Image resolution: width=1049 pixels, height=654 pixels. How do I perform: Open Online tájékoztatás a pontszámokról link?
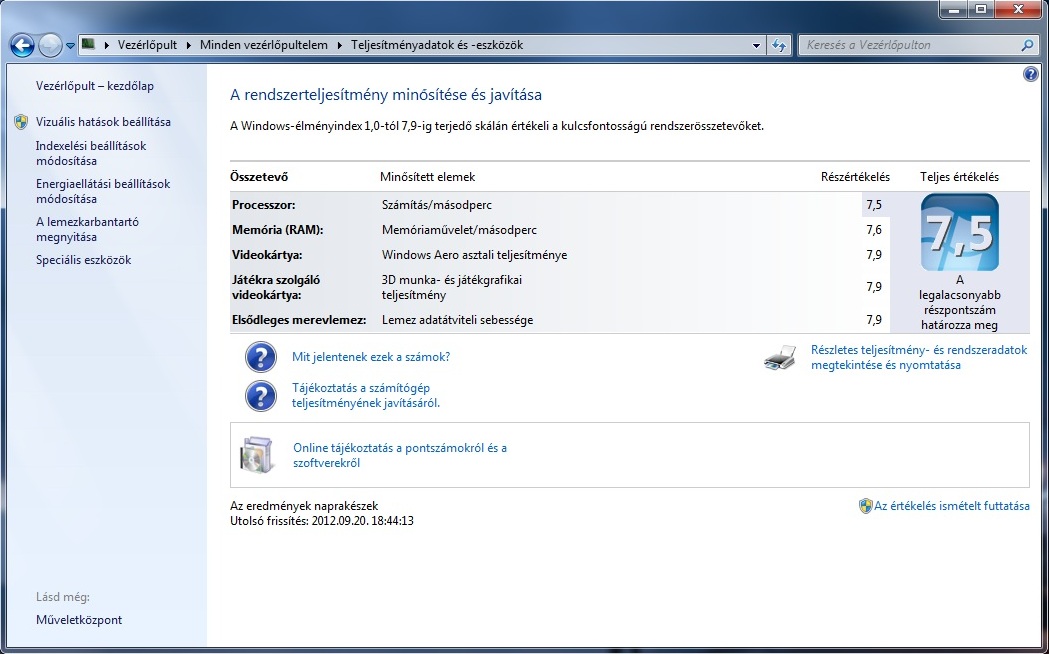click(x=400, y=455)
